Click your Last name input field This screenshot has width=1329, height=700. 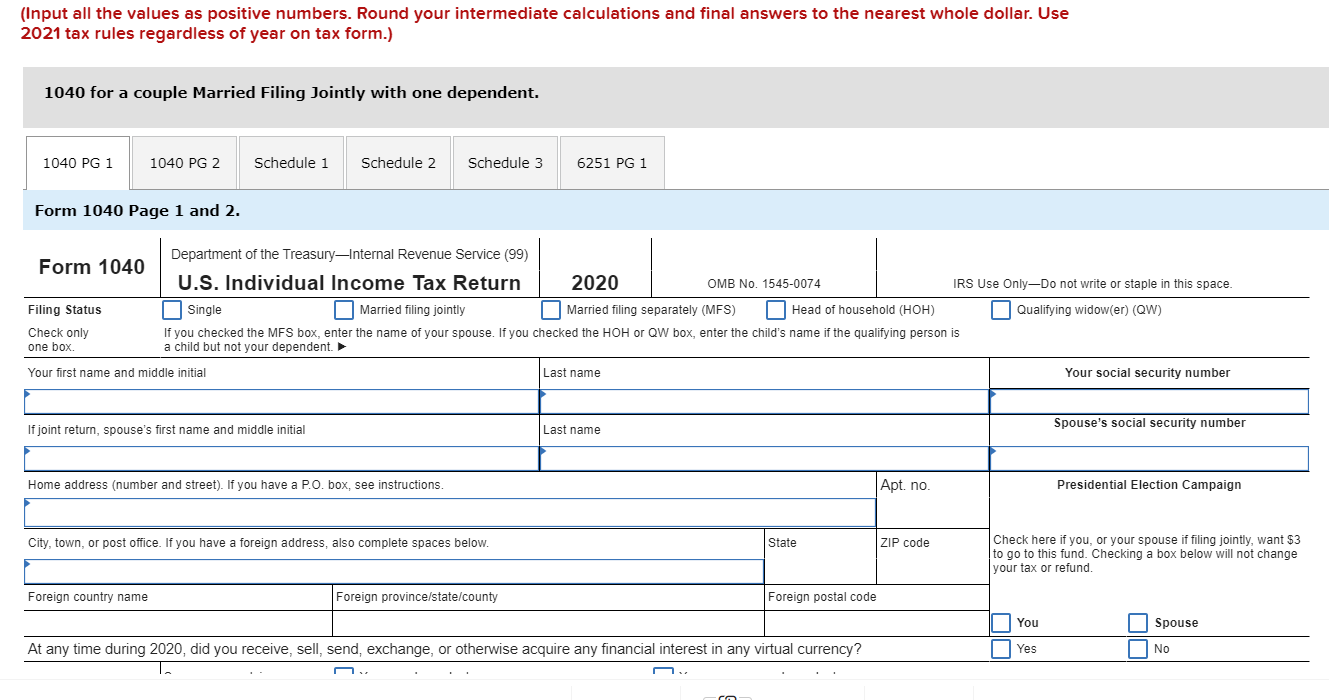(x=764, y=401)
